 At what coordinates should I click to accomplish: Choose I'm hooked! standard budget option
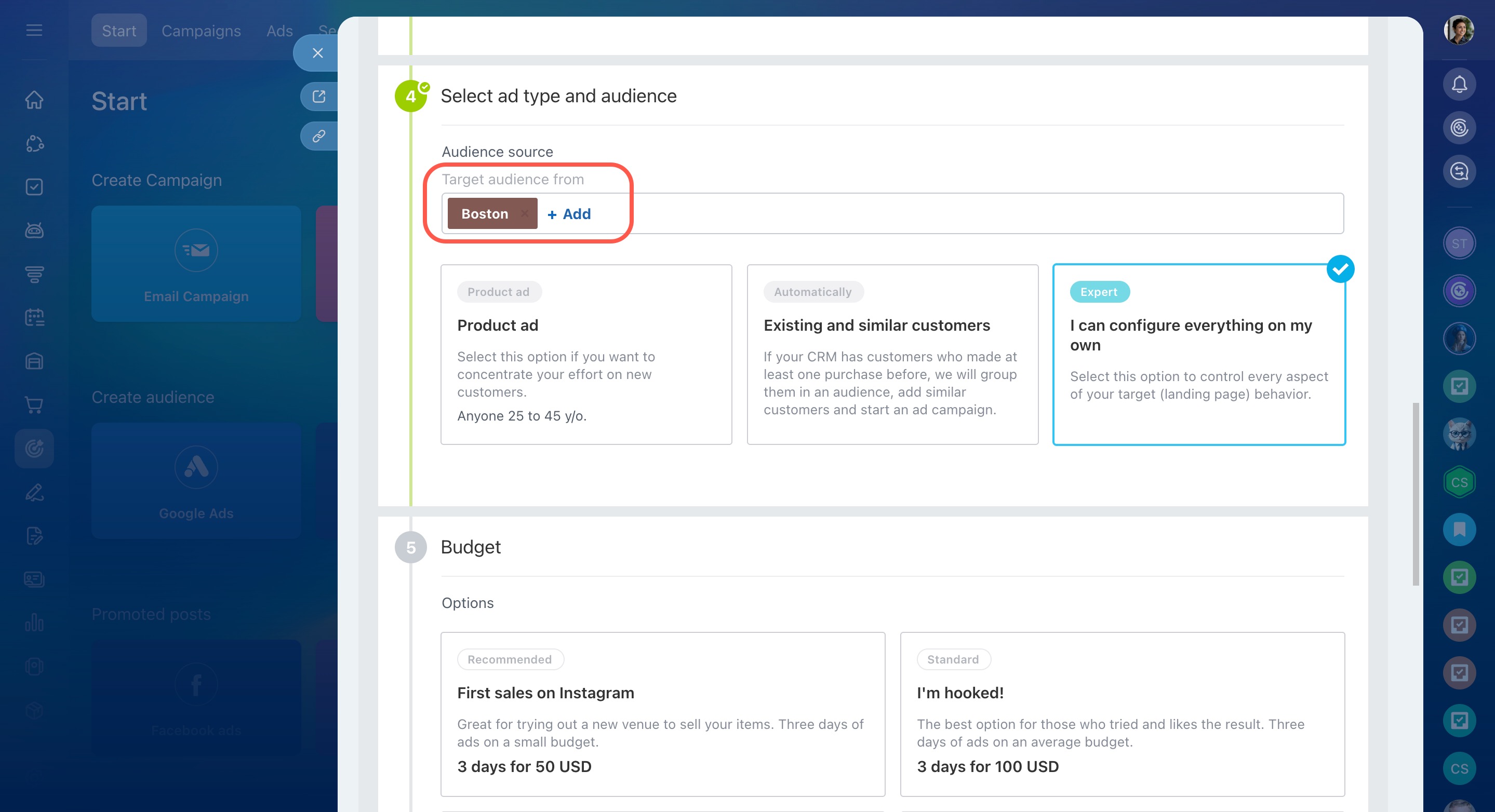(1122, 713)
